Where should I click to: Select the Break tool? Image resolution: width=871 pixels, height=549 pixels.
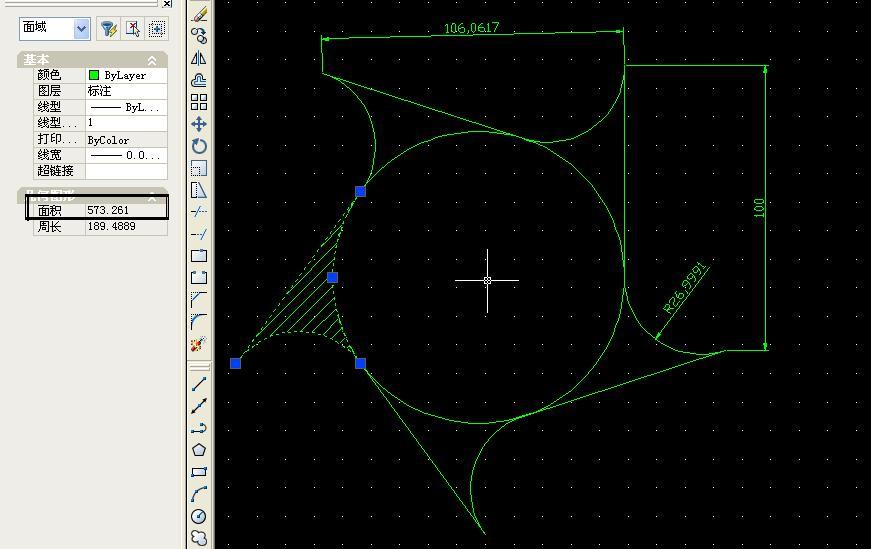(199, 277)
